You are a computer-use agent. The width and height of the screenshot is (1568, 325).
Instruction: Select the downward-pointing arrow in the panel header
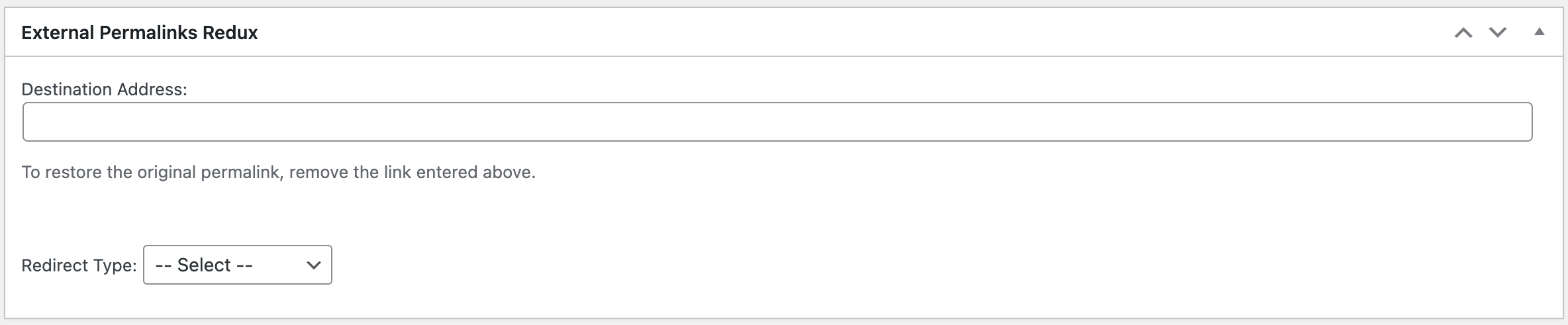[1498, 32]
